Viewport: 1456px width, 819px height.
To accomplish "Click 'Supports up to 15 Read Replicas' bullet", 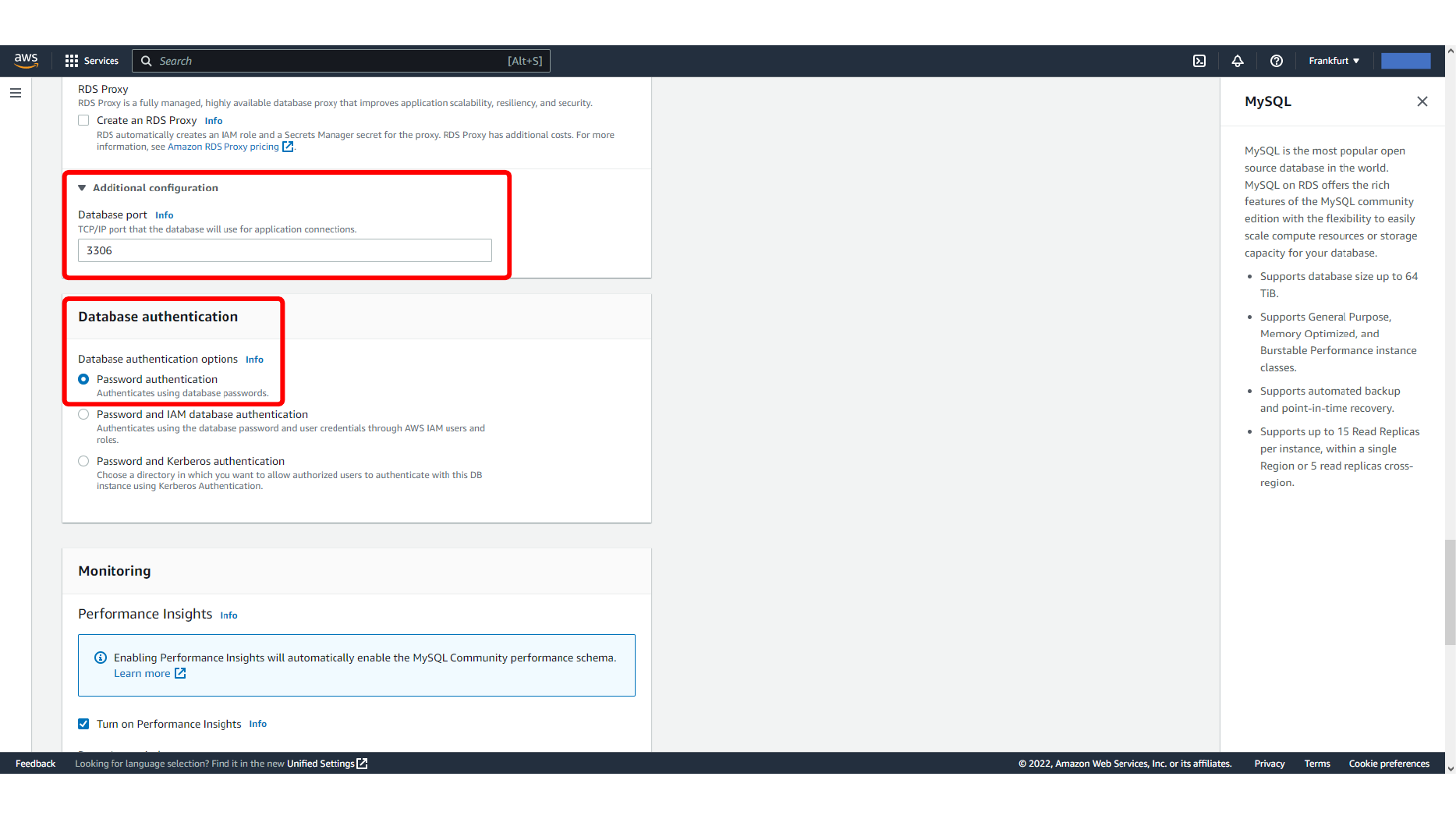I will (1340, 457).
